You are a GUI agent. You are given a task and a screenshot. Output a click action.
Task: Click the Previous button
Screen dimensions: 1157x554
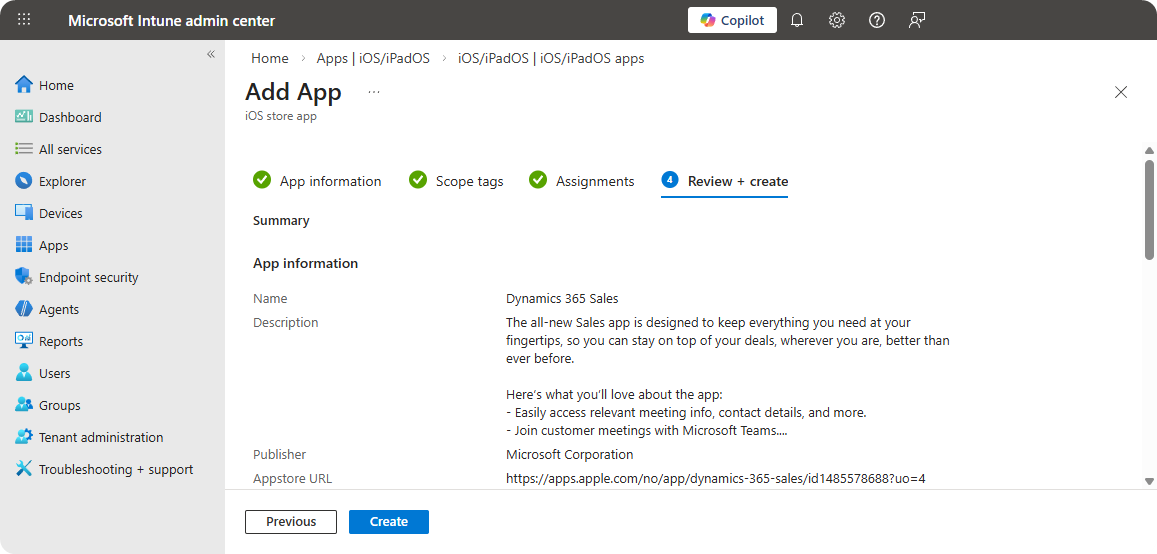291,521
